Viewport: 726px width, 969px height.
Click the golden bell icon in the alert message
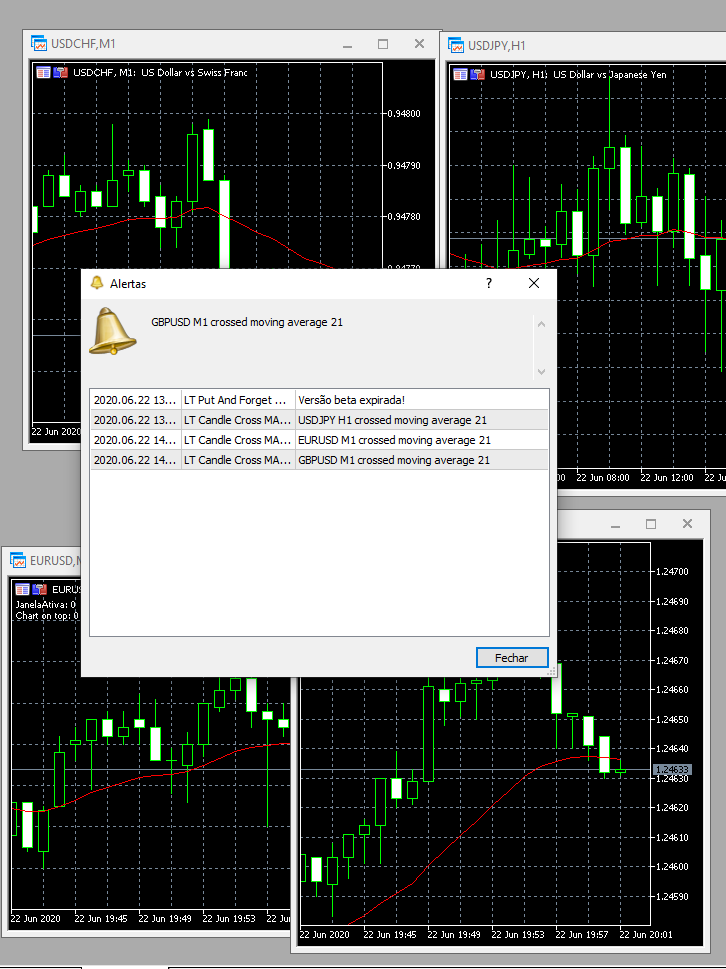[x=112, y=331]
